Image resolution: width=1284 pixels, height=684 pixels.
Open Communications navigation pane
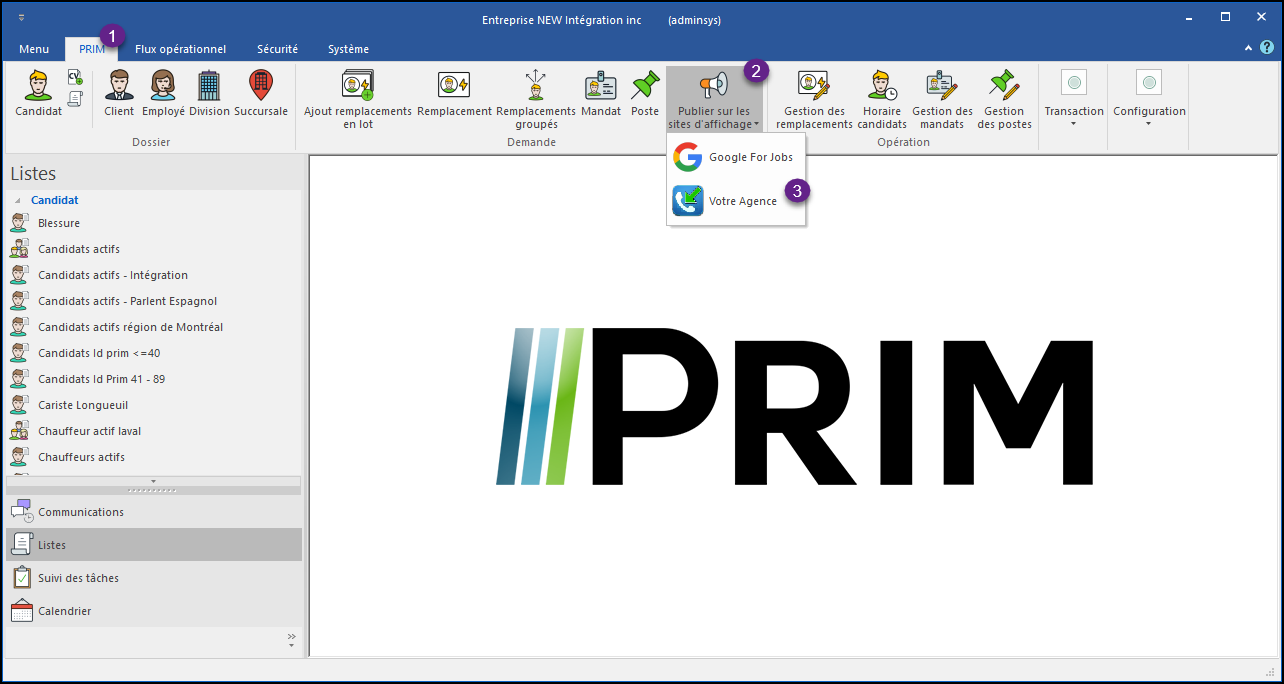click(x=153, y=512)
